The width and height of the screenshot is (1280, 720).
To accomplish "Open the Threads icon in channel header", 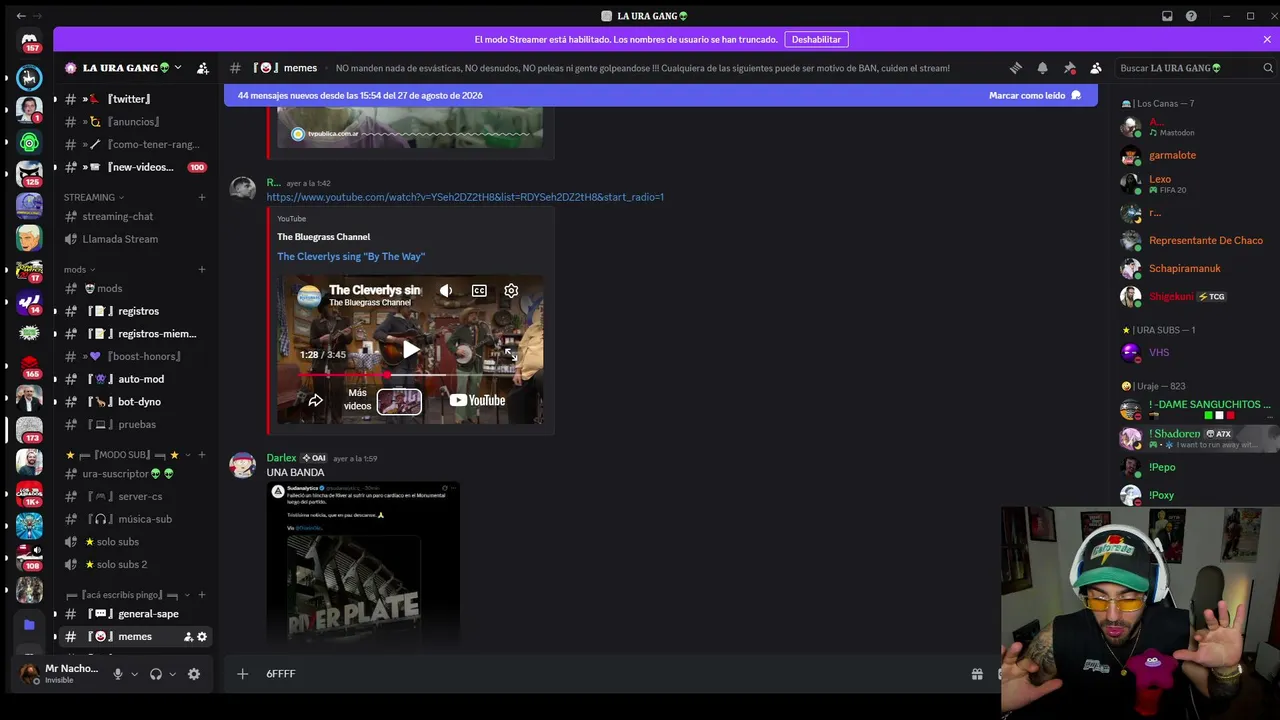I will (1016, 68).
